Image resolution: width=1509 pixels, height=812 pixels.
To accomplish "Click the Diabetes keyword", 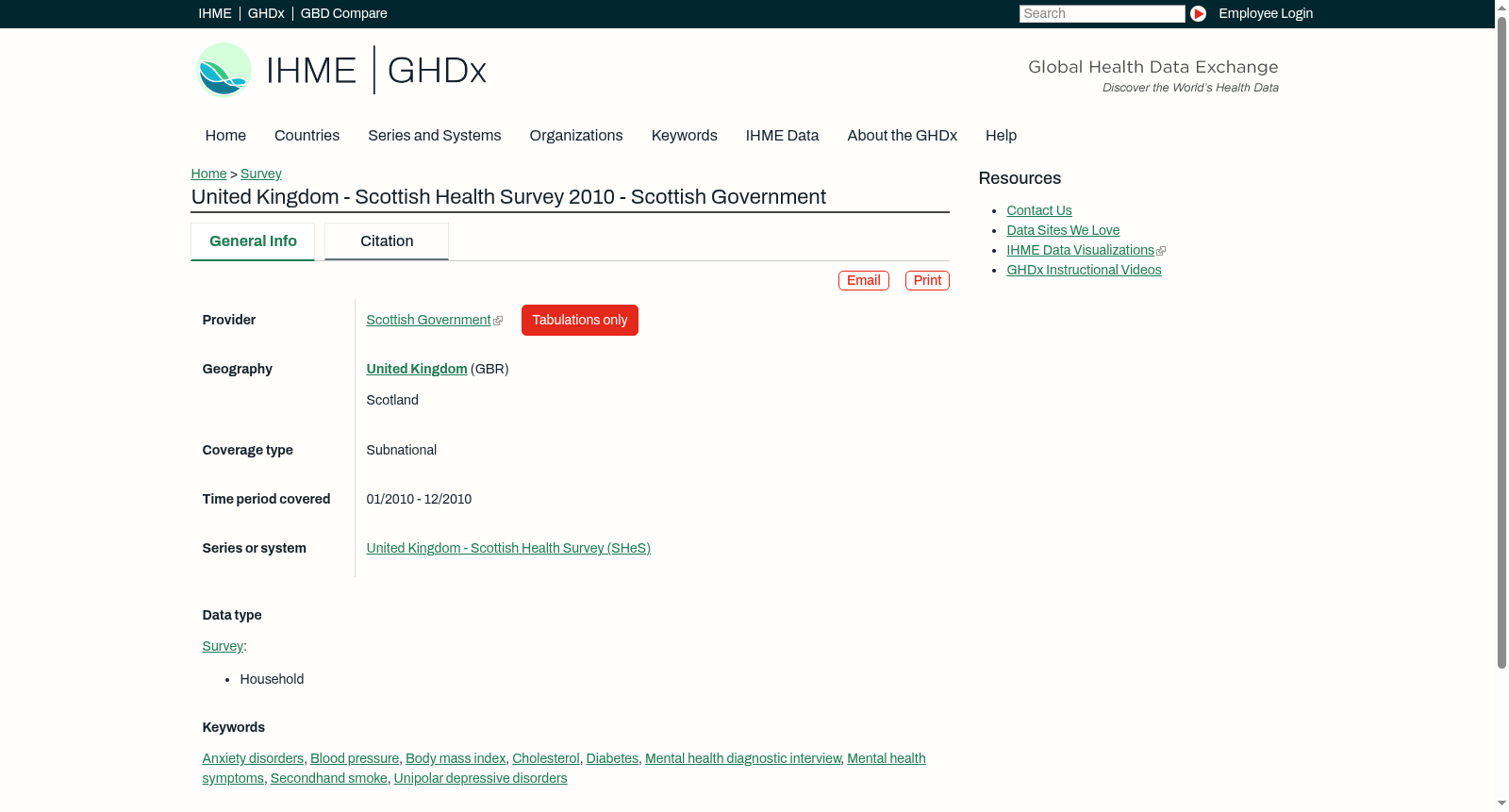I will 612,758.
